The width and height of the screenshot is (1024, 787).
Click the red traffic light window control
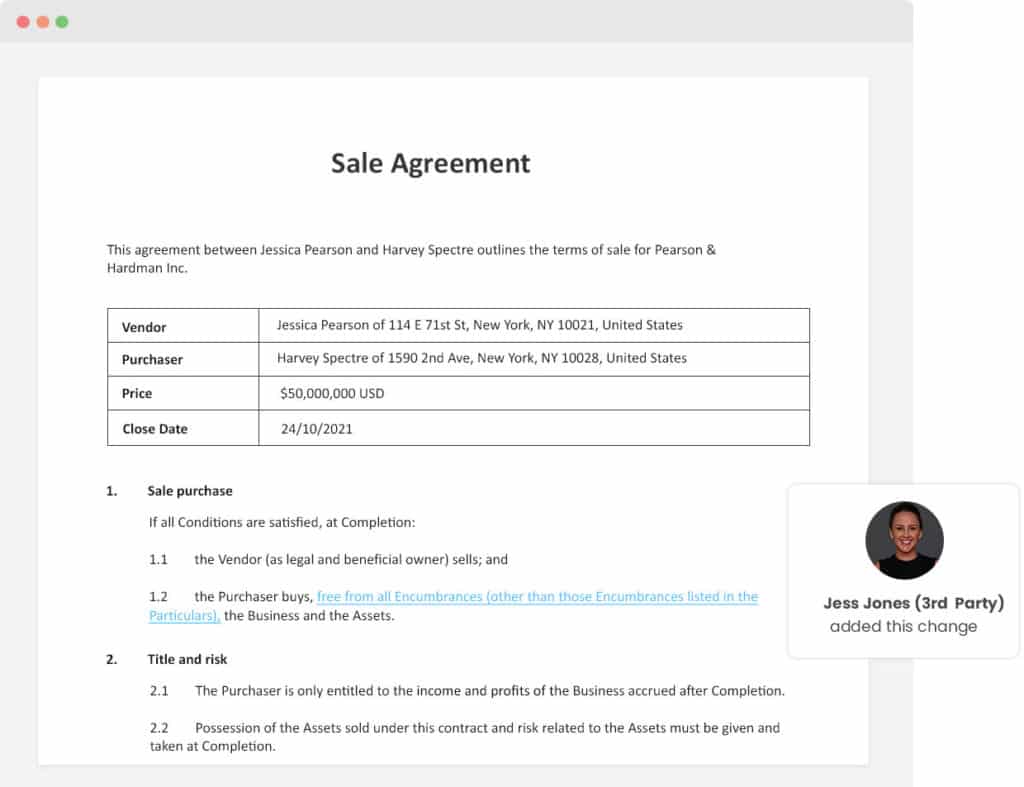coord(23,20)
